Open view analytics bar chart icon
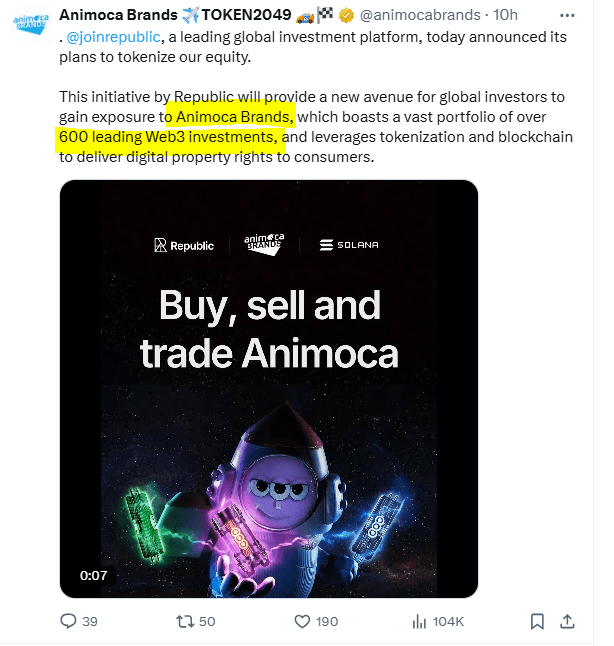 click(x=420, y=622)
